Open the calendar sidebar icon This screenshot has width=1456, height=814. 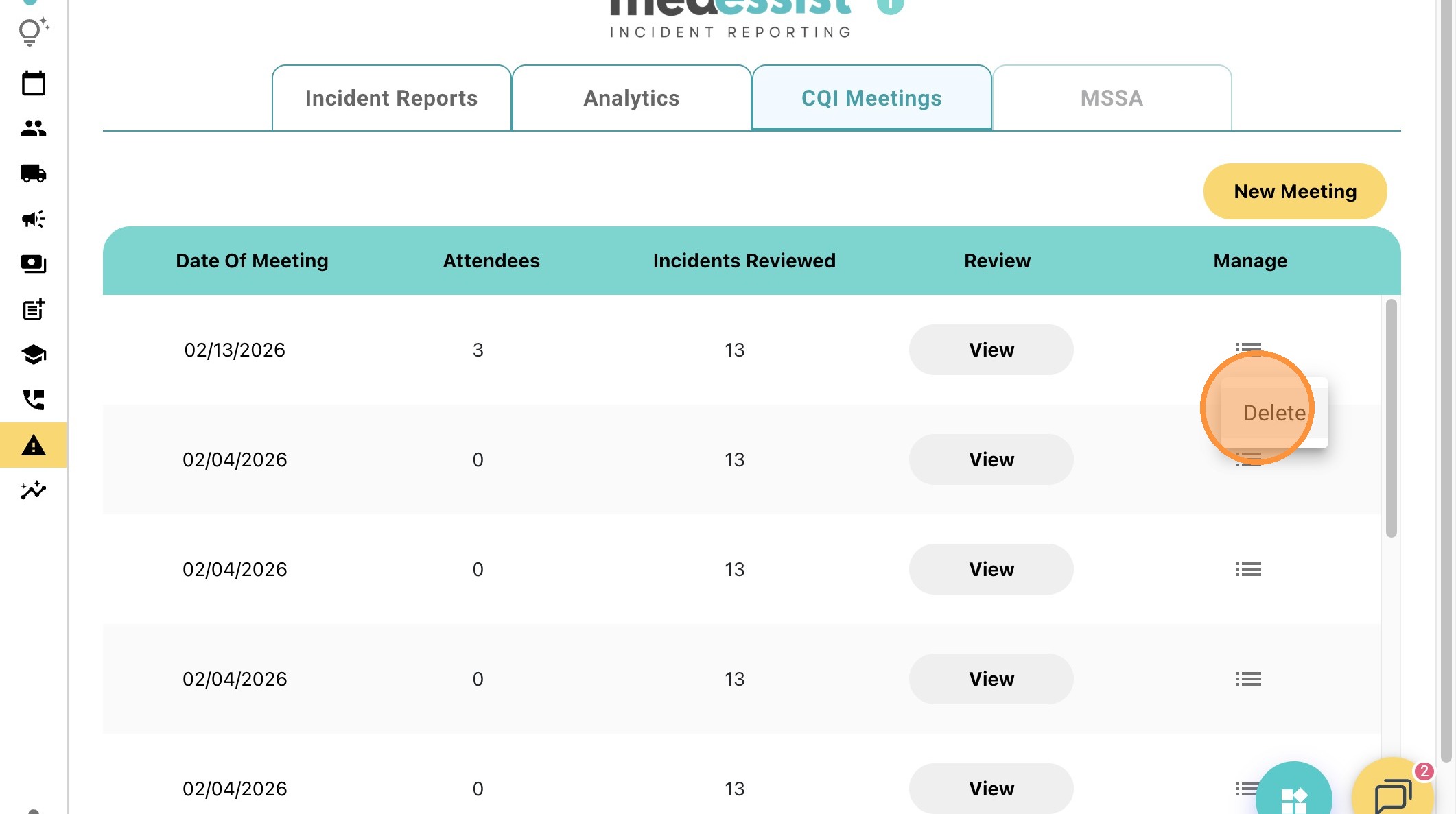[x=33, y=84]
